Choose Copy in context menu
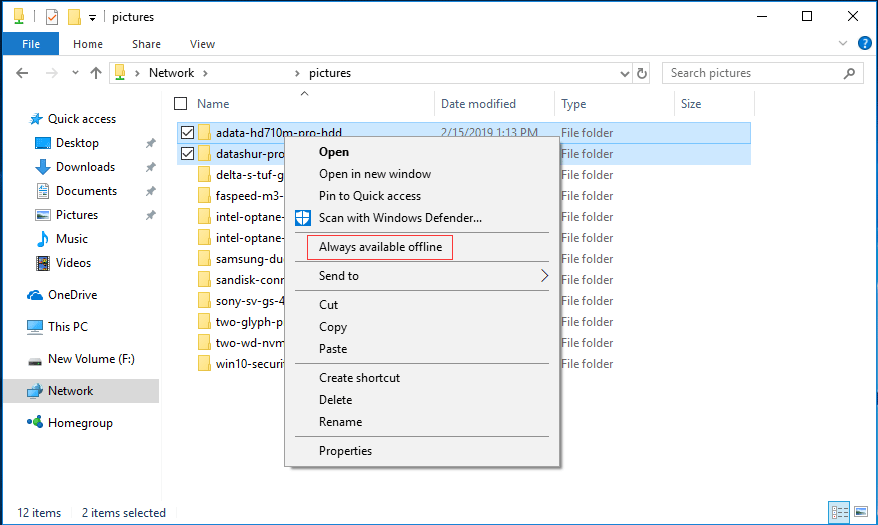The height and width of the screenshot is (525, 878). point(333,327)
